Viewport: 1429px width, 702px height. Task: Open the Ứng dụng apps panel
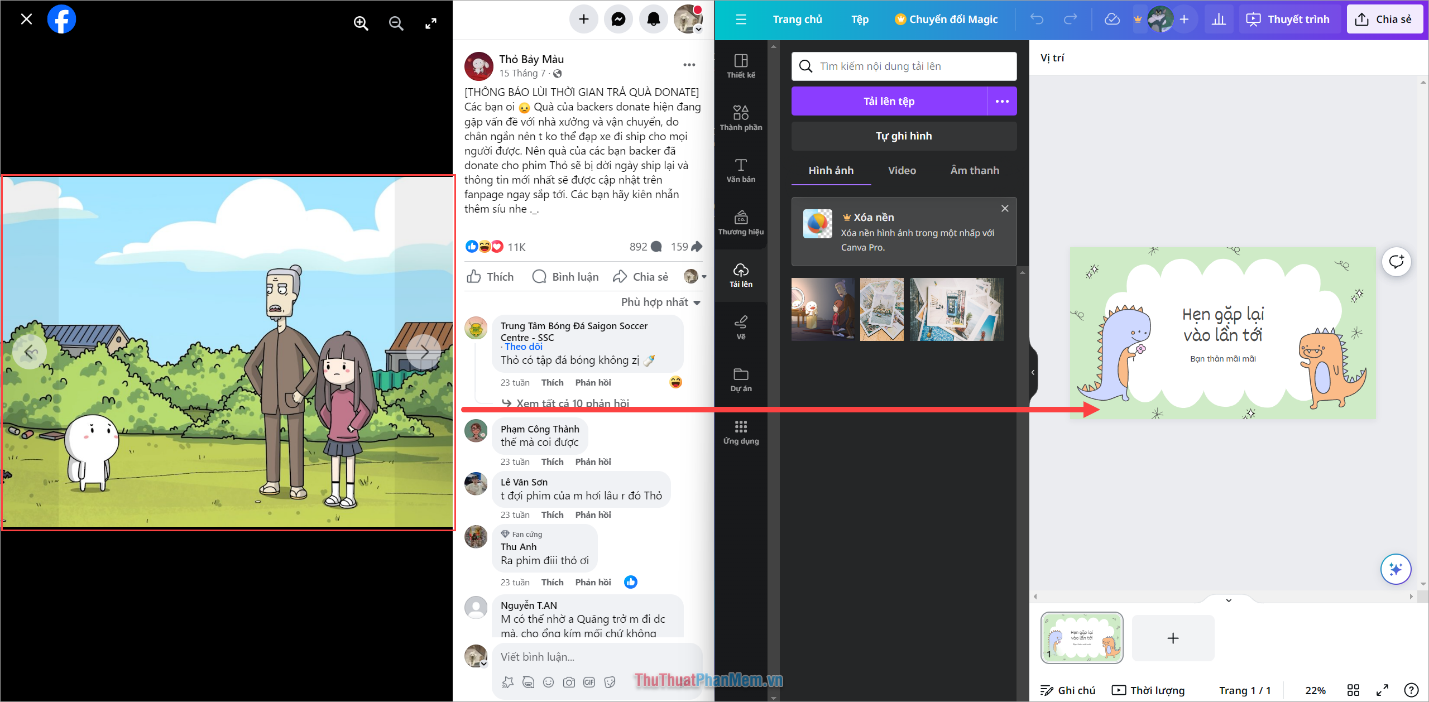coord(740,430)
